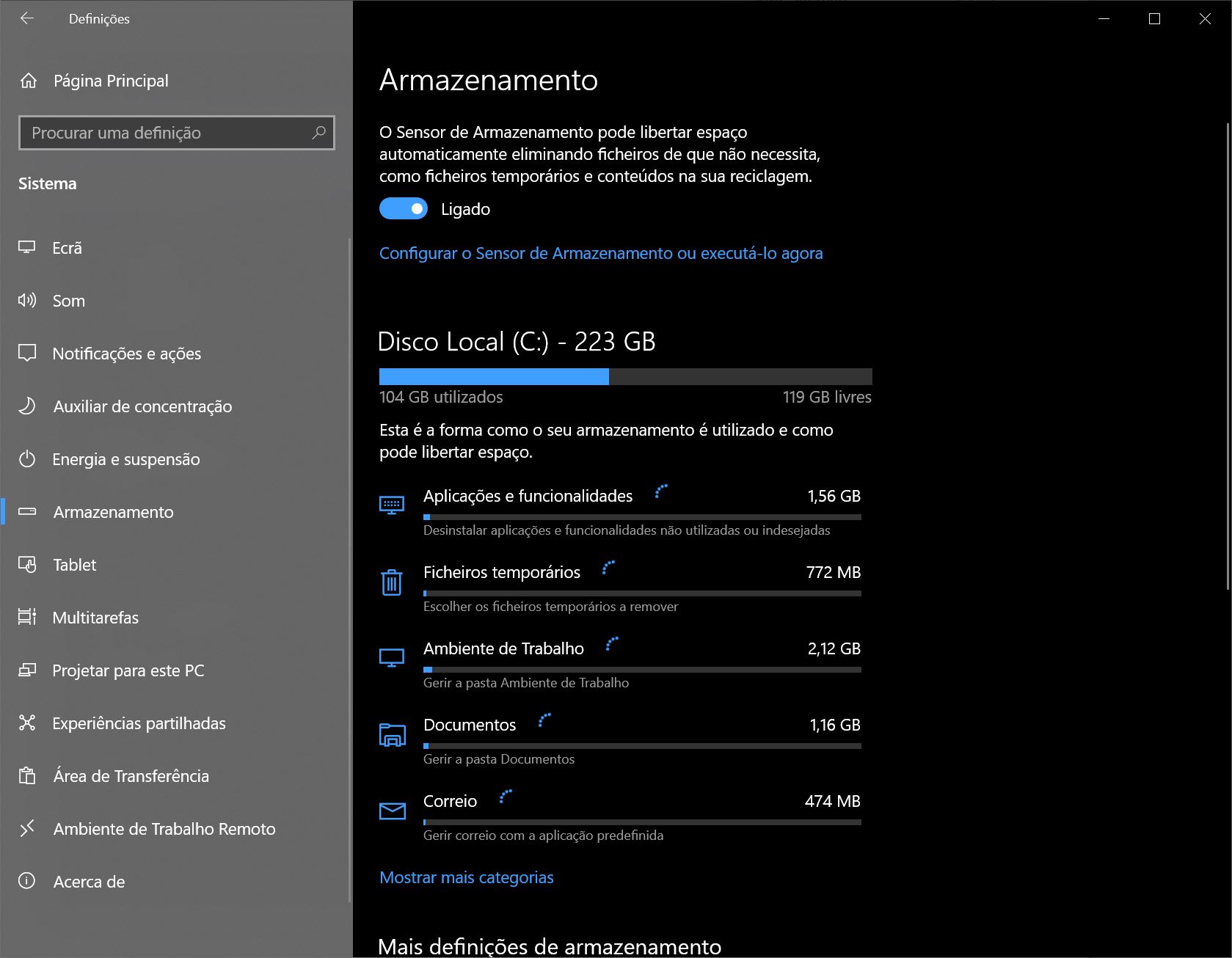
Task: Click the '104 GB utilizados' label
Action: coord(441,397)
